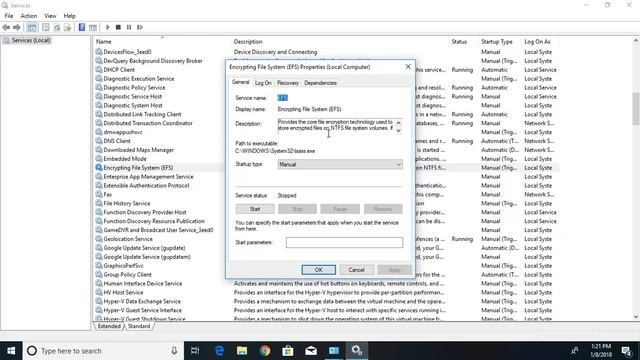Select Google Update Service (gupdate) row
640x360 pixels.
(327, 248)
